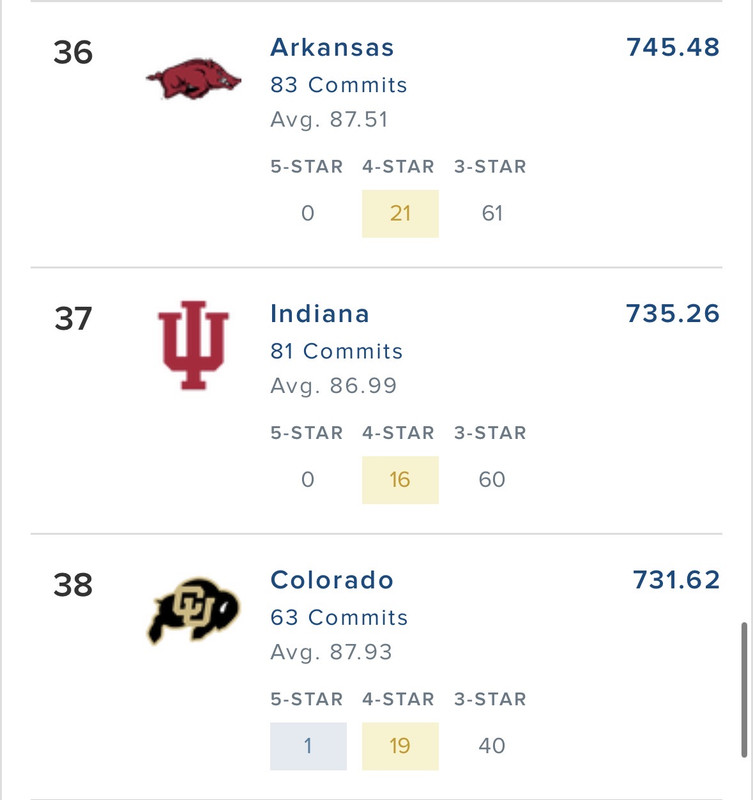This screenshot has height=800, width=753.
Task: Open the Arkansas Razorbacks logo
Action: (193, 79)
